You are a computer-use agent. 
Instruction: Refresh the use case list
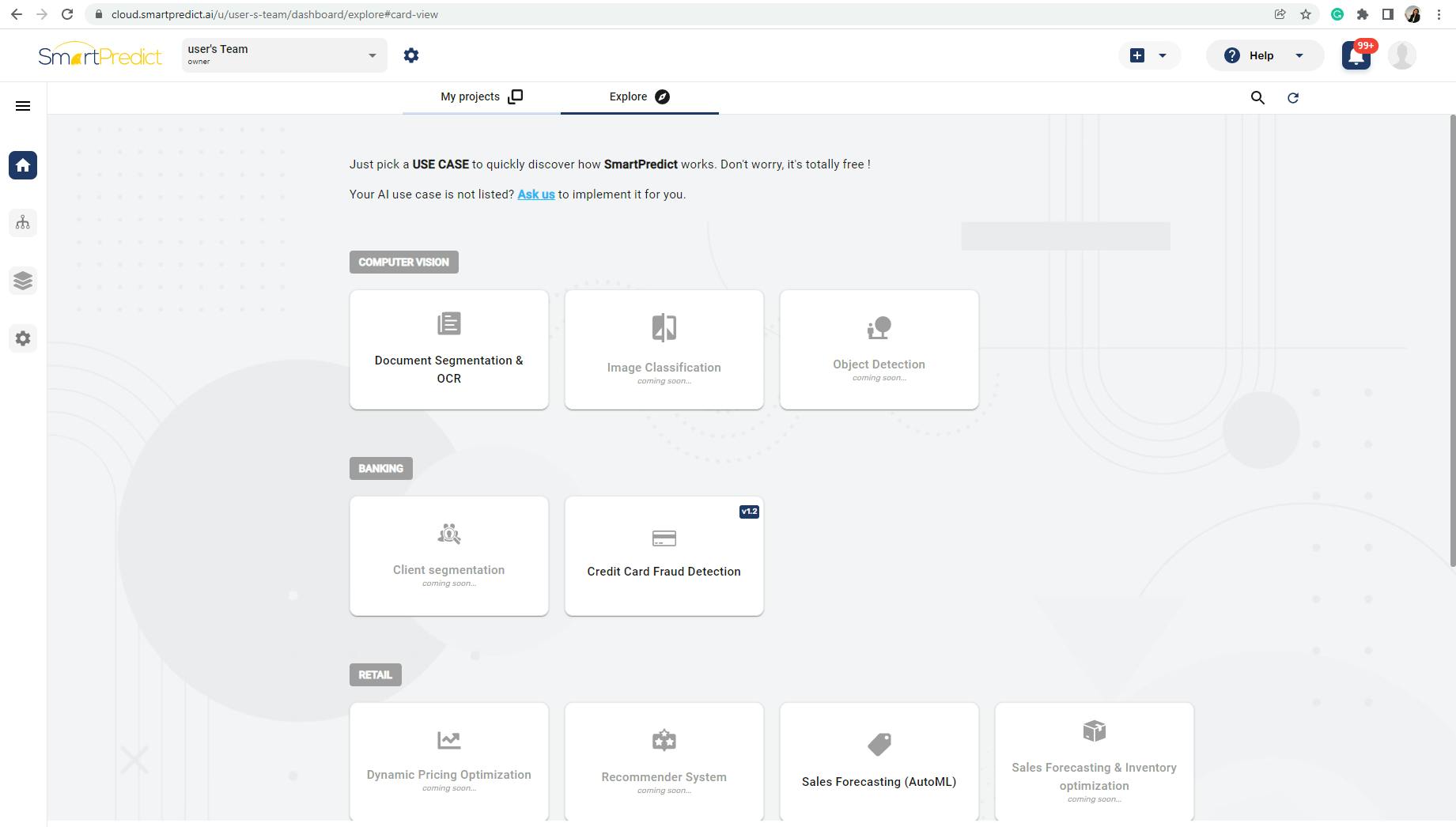tap(1293, 98)
